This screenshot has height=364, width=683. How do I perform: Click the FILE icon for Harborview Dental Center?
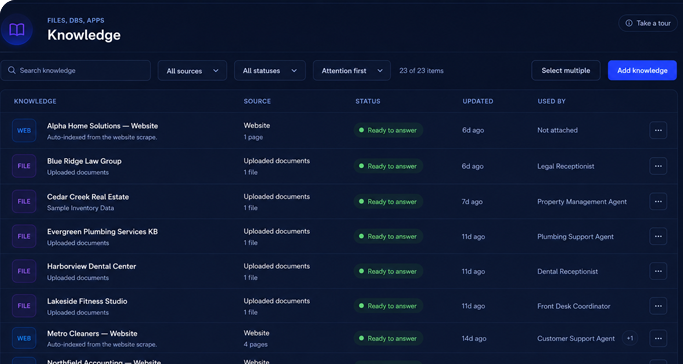point(24,271)
